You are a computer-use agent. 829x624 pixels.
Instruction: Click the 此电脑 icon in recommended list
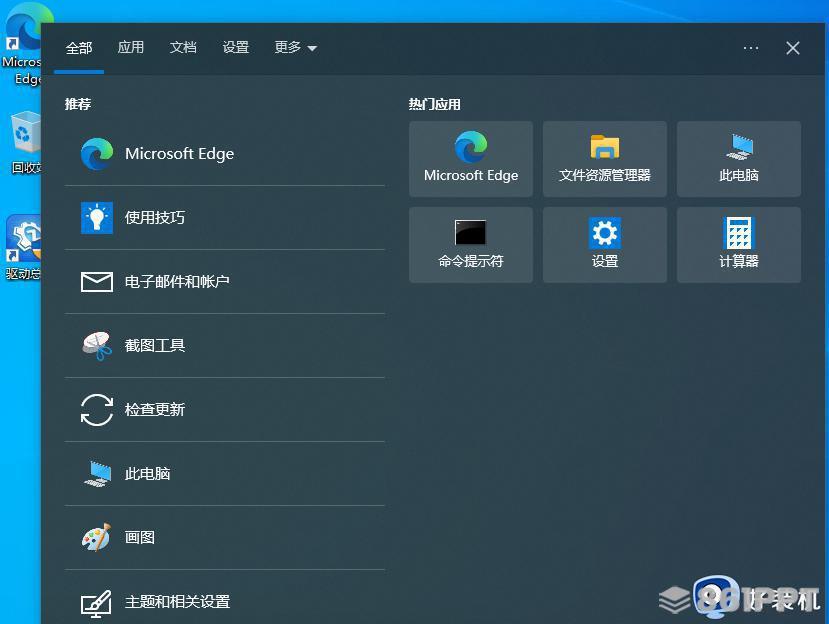point(97,474)
